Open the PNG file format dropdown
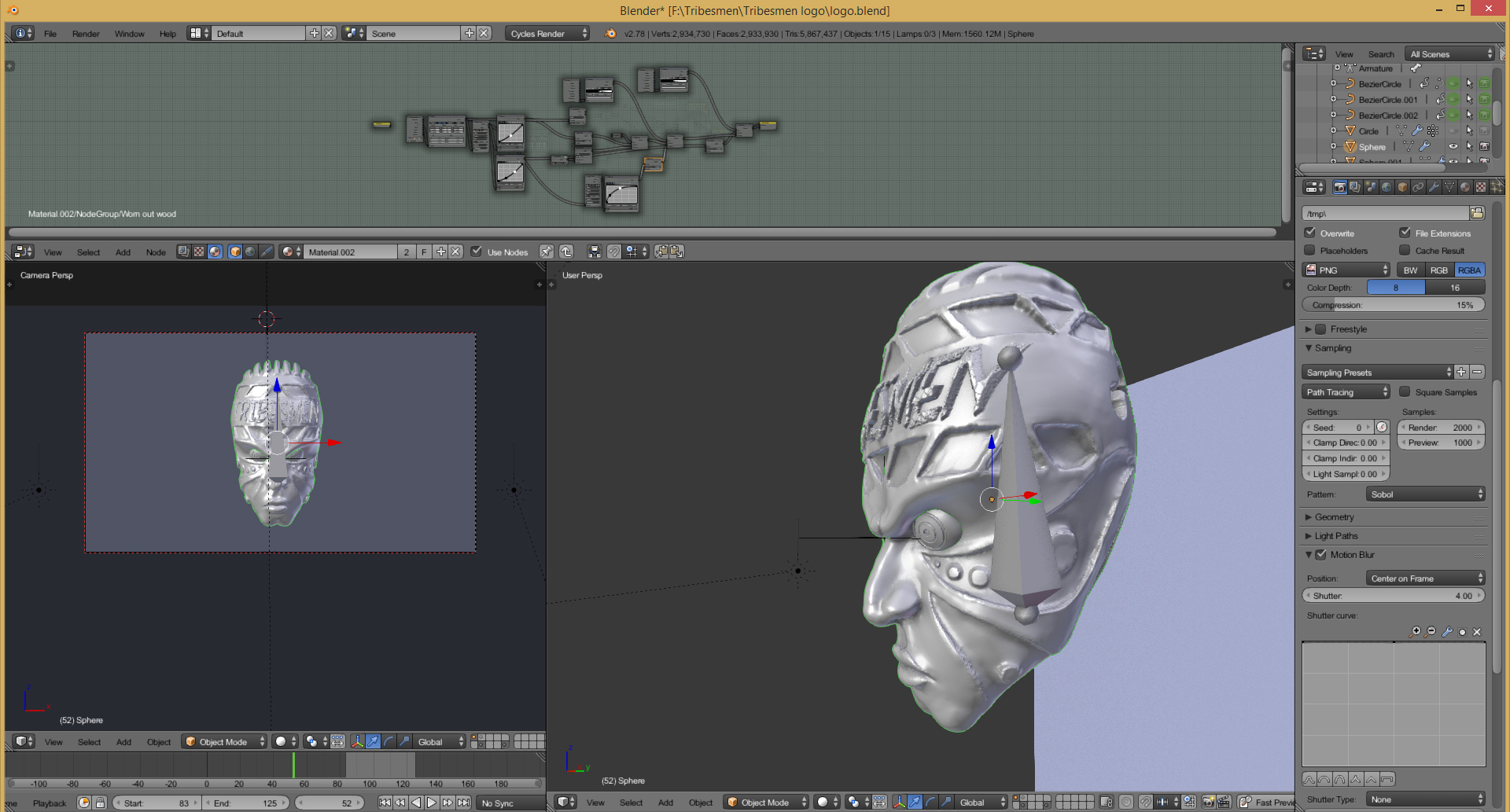Viewport: 1510px width, 812px height. [1347, 270]
